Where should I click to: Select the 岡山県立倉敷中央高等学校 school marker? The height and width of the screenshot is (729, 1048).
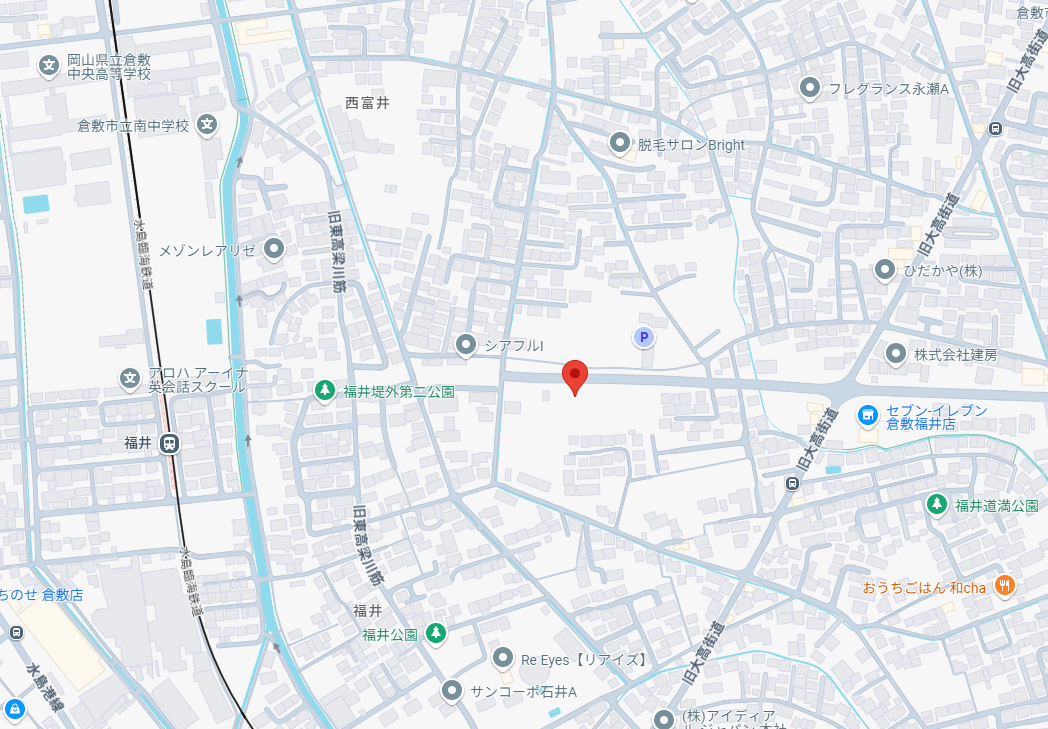click(48, 66)
